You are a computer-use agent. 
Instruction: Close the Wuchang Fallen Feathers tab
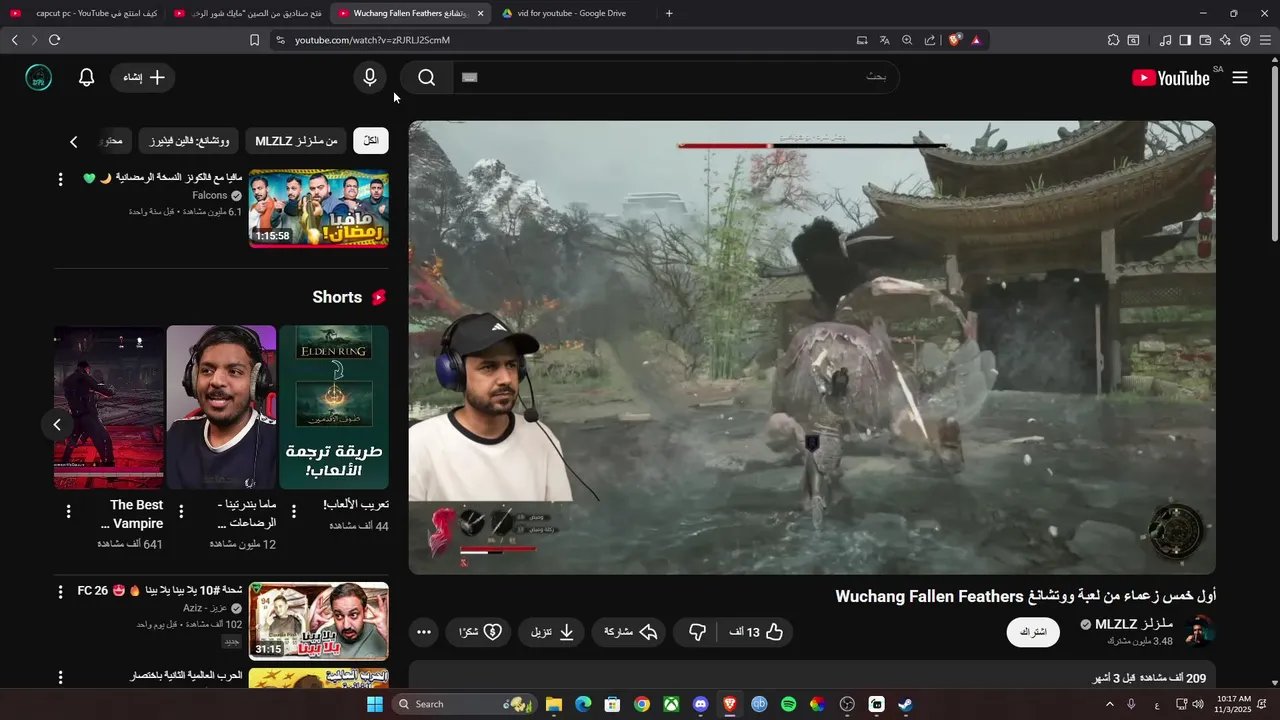(480, 13)
